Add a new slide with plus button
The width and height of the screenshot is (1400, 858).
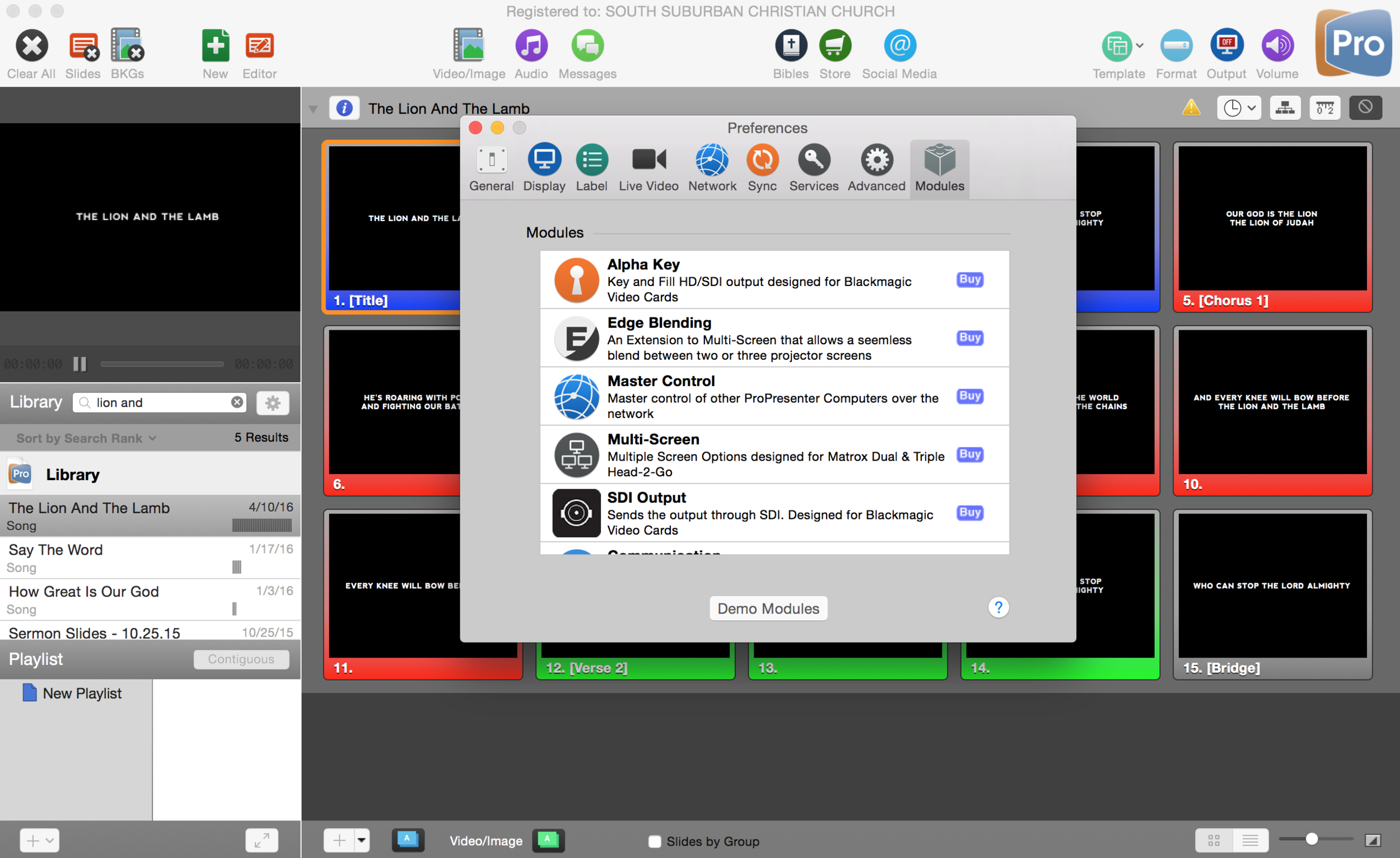339,840
